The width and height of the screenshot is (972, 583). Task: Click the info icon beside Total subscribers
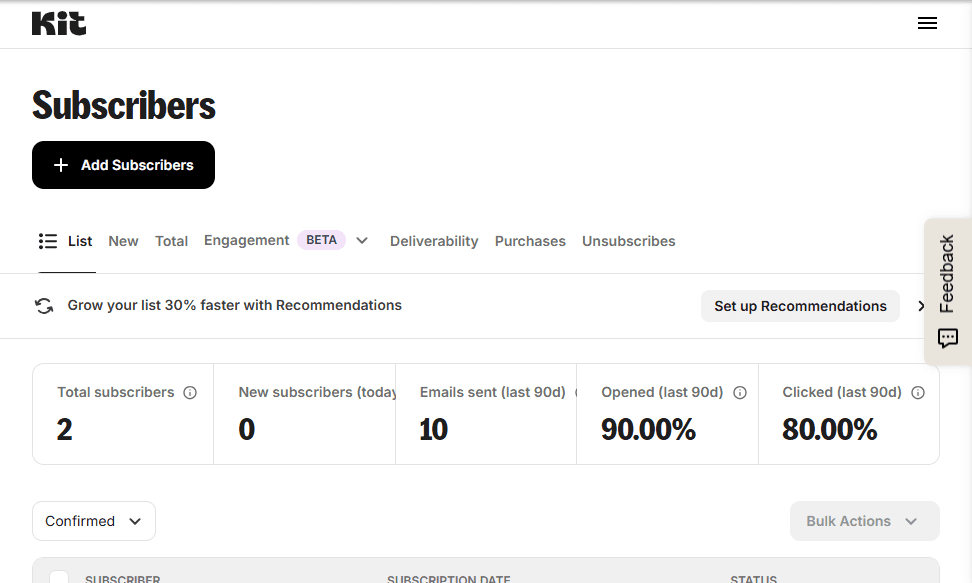[190, 393]
